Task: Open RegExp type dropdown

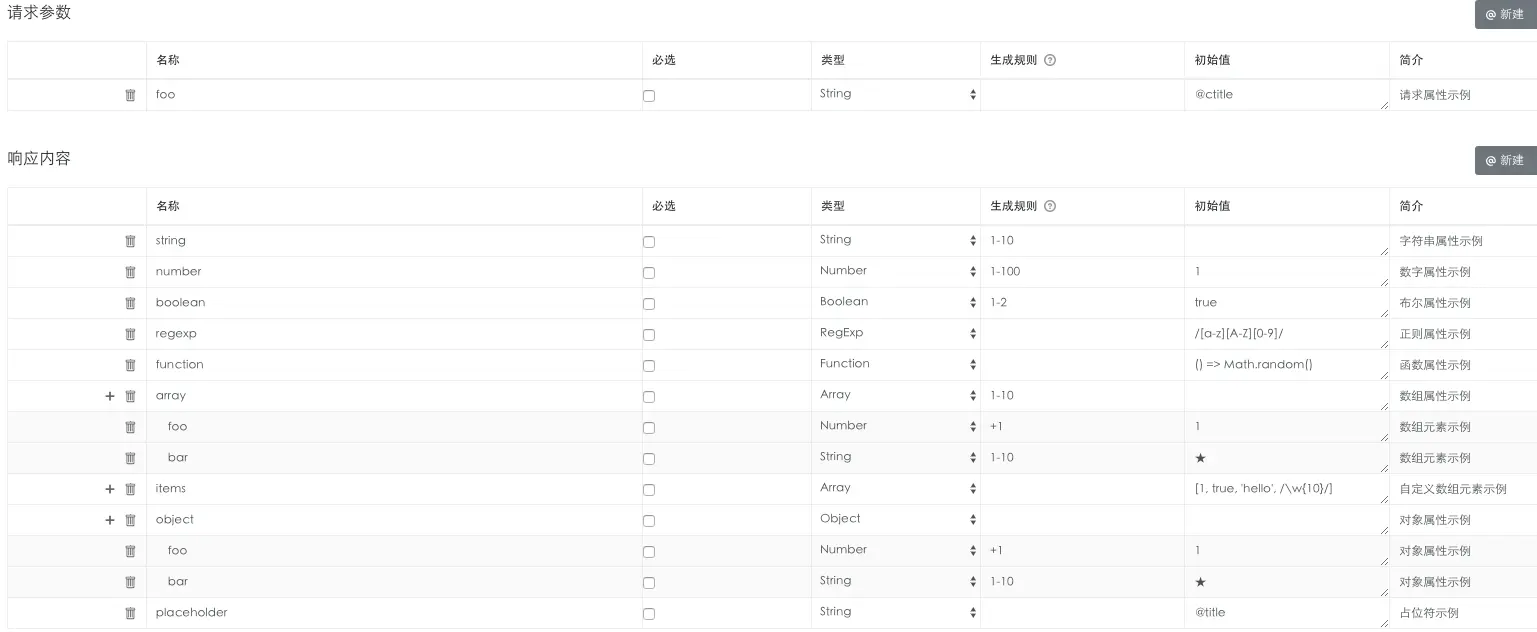Action: pyautogui.click(x=896, y=333)
